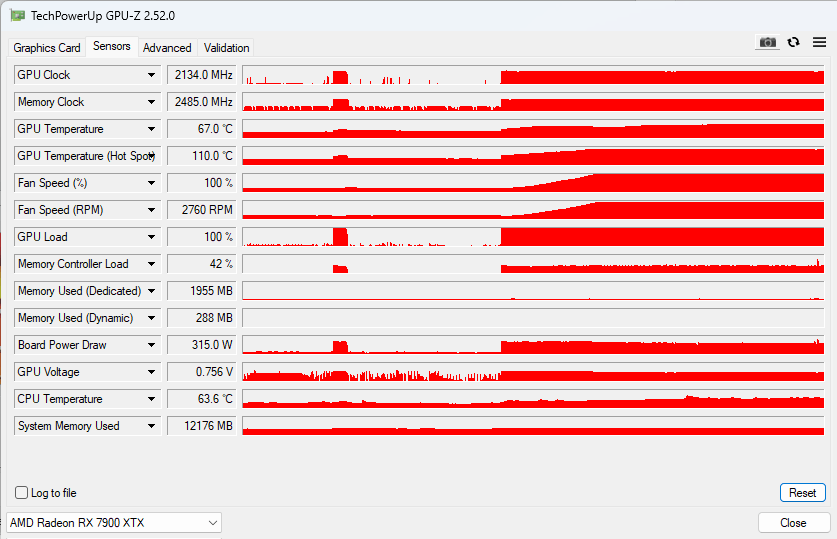The width and height of the screenshot is (837, 539).
Task: Click the 42 % memory controller value
Action: (x=202, y=264)
